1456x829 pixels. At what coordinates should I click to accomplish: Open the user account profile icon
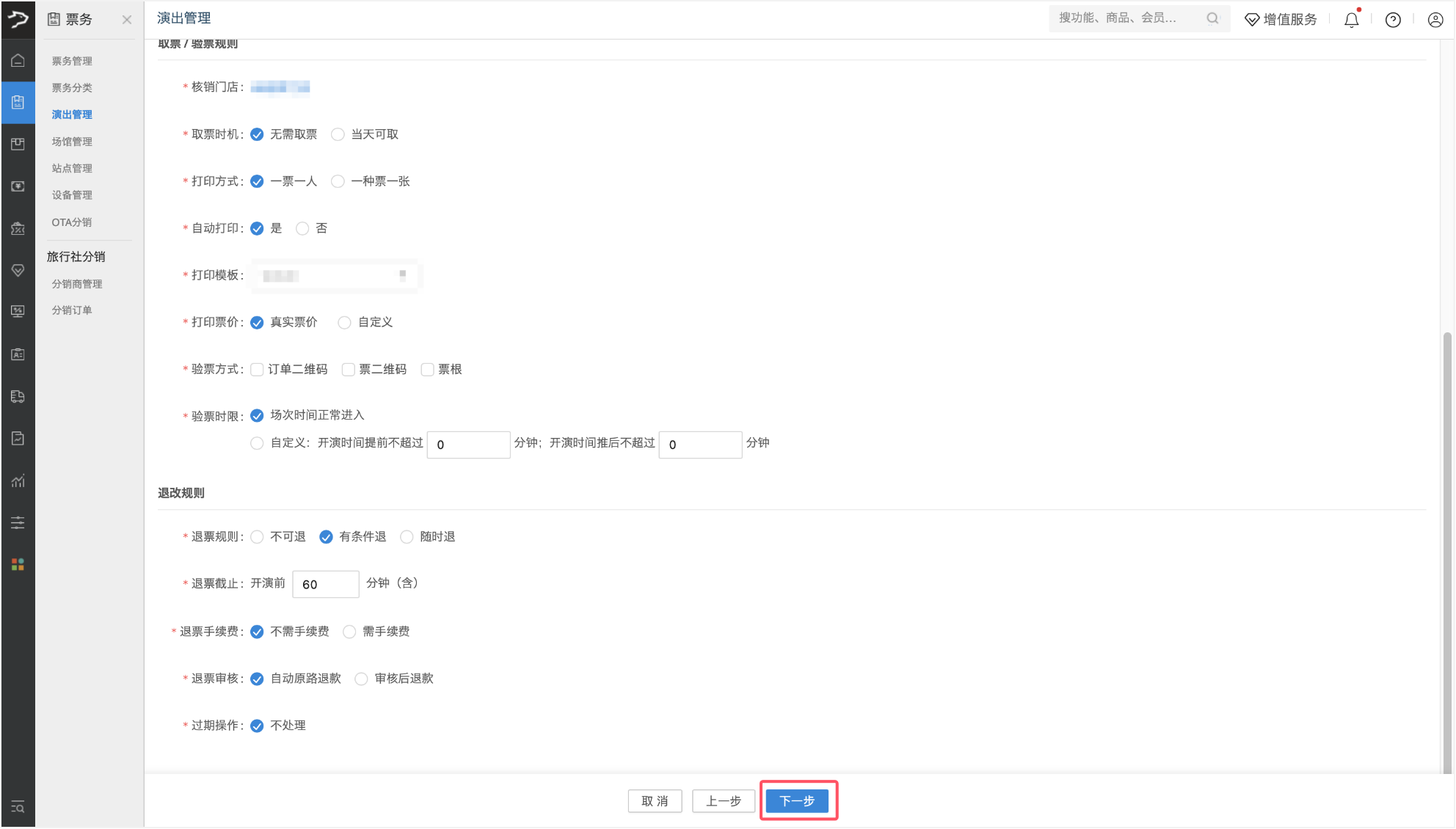pos(1435,20)
